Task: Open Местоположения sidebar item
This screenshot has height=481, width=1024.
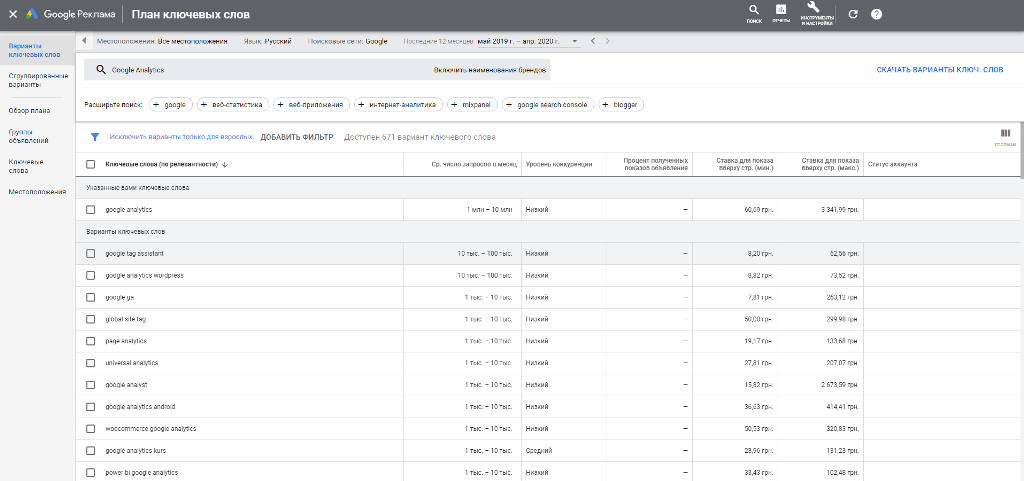Action: click(37, 192)
